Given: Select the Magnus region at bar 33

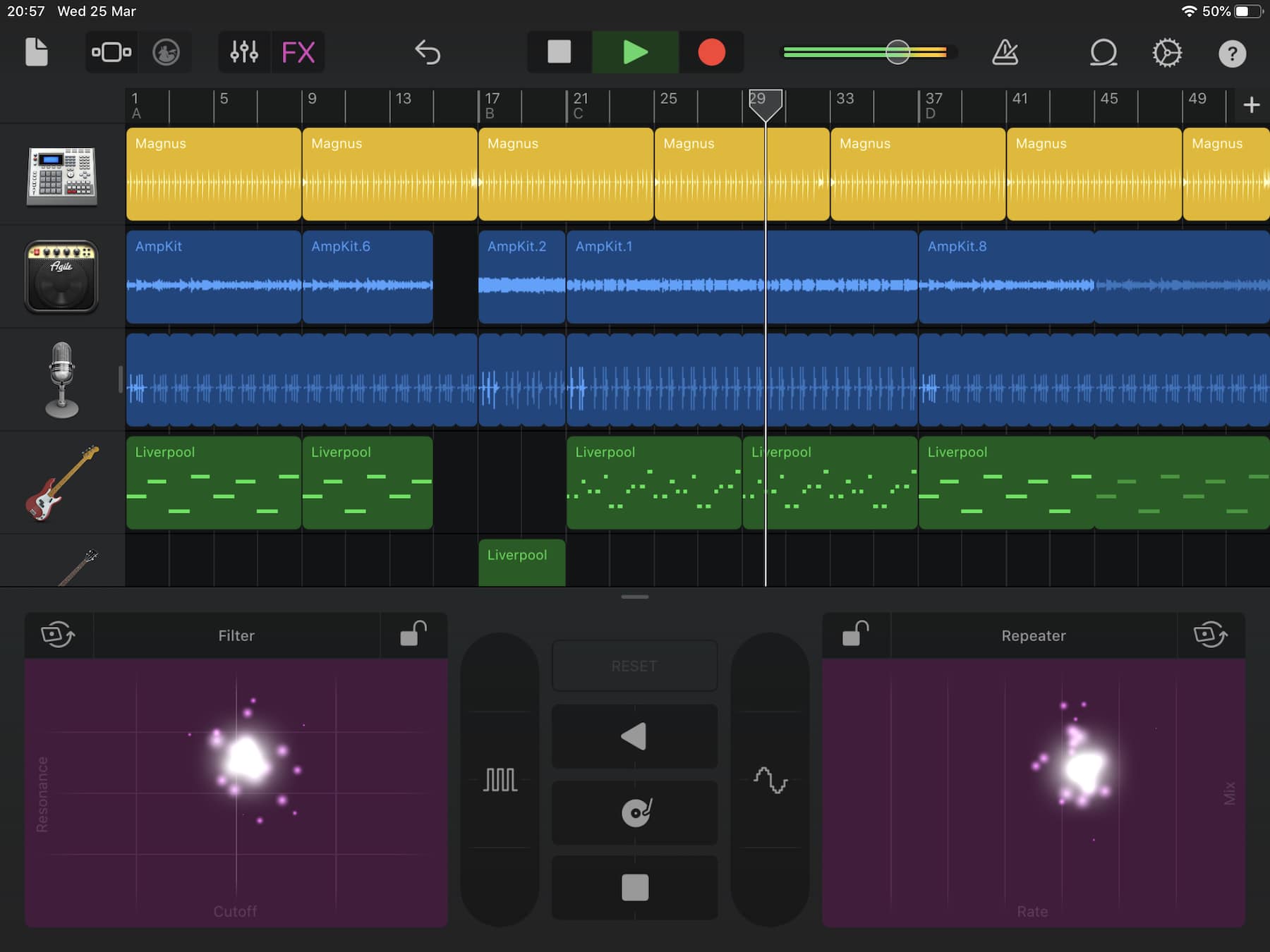Looking at the screenshot, I should pyautogui.click(x=918, y=174).
